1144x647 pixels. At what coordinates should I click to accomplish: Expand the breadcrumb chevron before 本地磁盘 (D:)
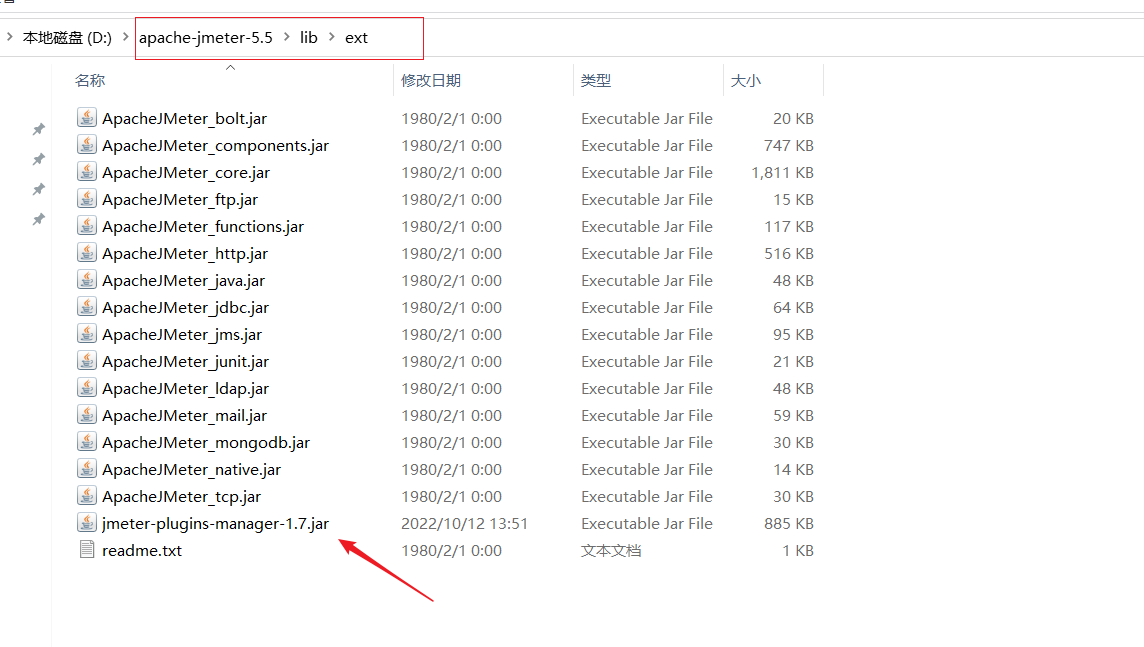(9, 36)
